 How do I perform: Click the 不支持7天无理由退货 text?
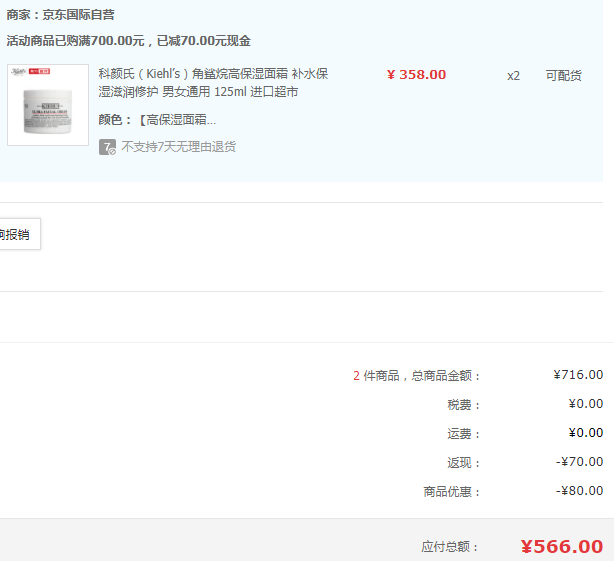[x=178, y=147]
